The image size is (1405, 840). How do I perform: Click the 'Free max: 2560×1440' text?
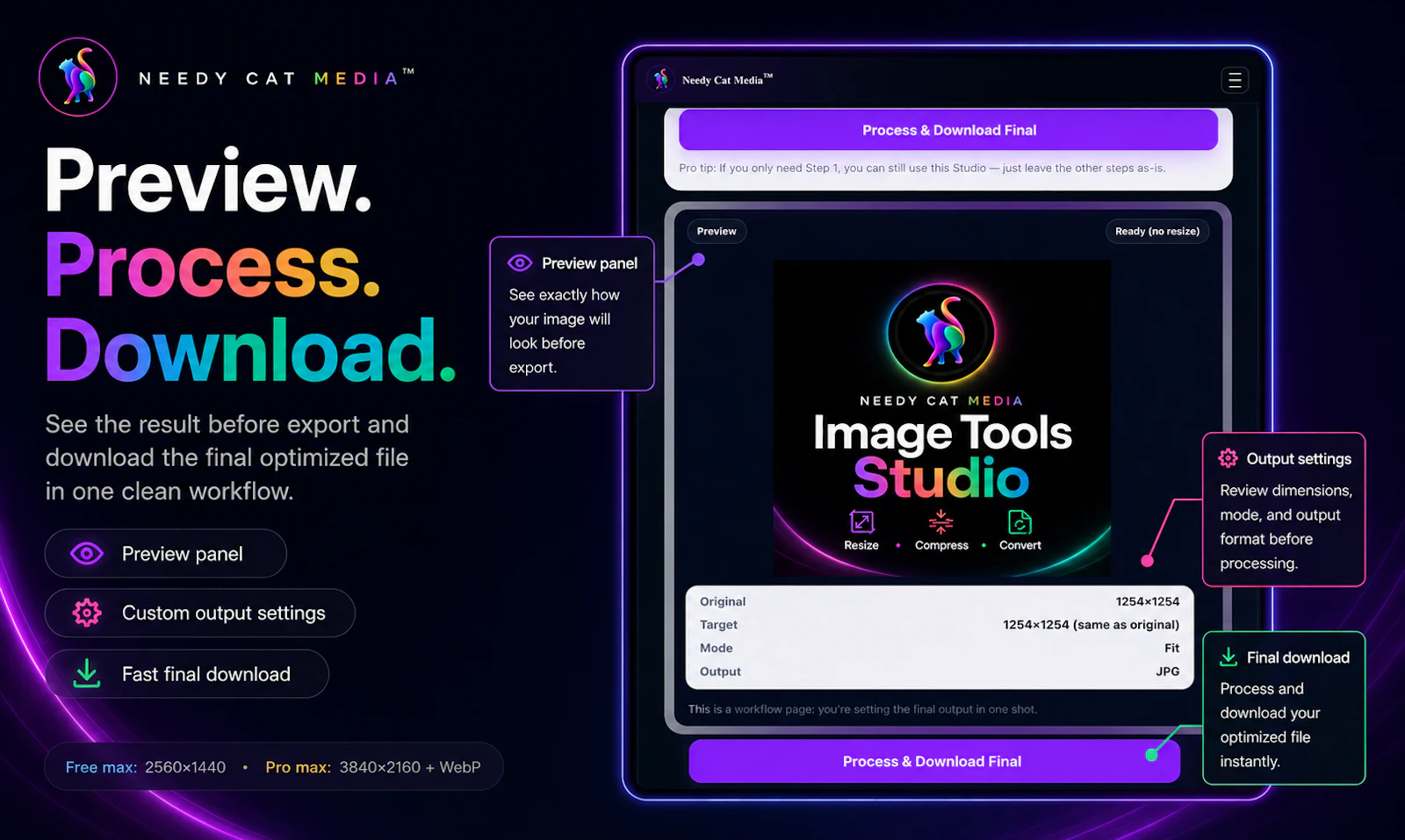pyautogui.click(x=146, y=767)
